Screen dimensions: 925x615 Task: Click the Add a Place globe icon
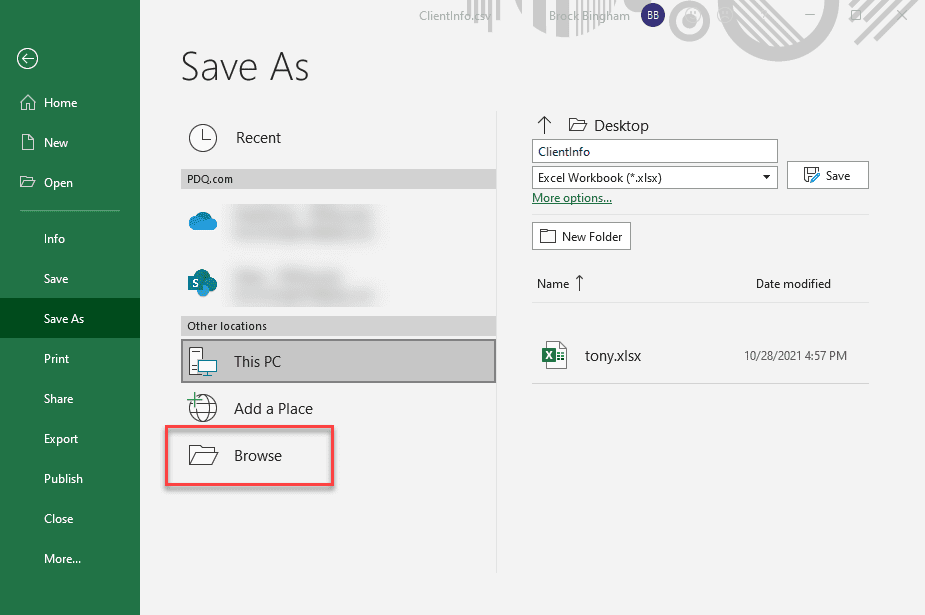(x=202, y=408)
